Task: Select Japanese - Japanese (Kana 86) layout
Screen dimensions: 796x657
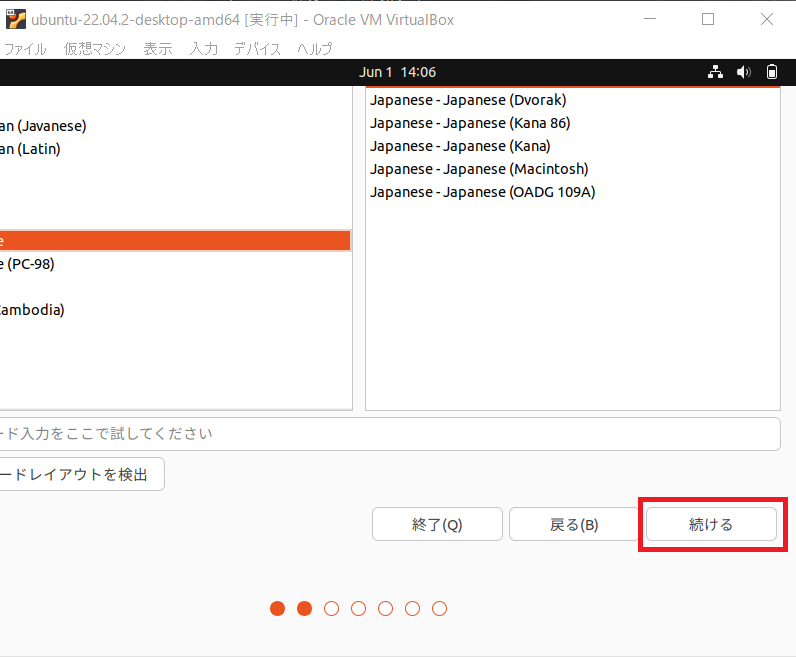Action: [573, 123]
